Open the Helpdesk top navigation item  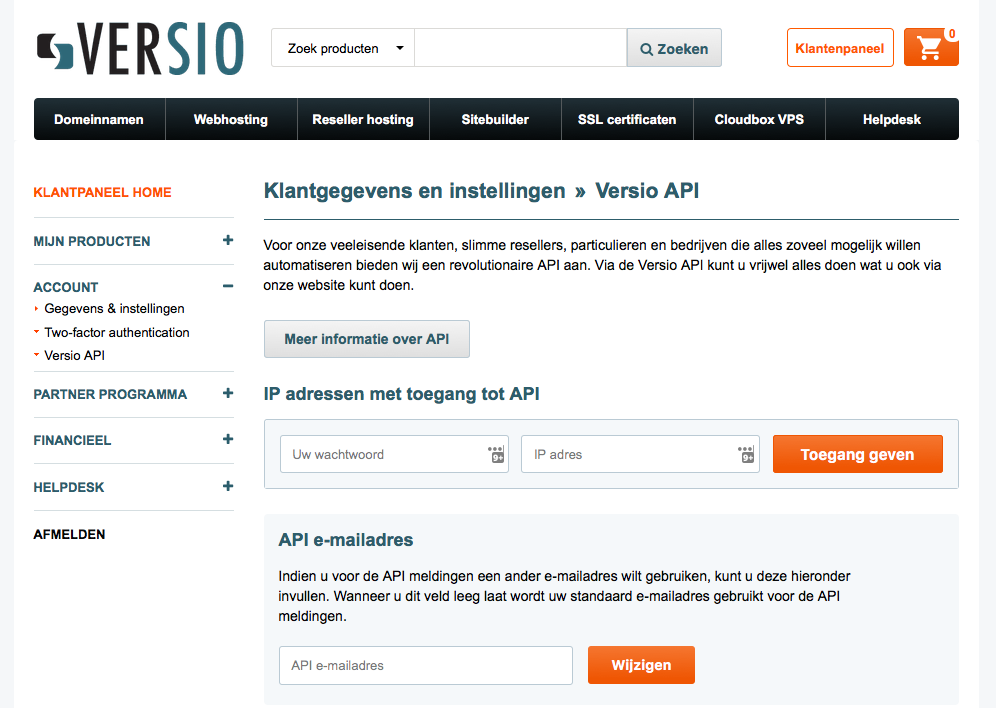pyautogui.click(x=892, y=119)
